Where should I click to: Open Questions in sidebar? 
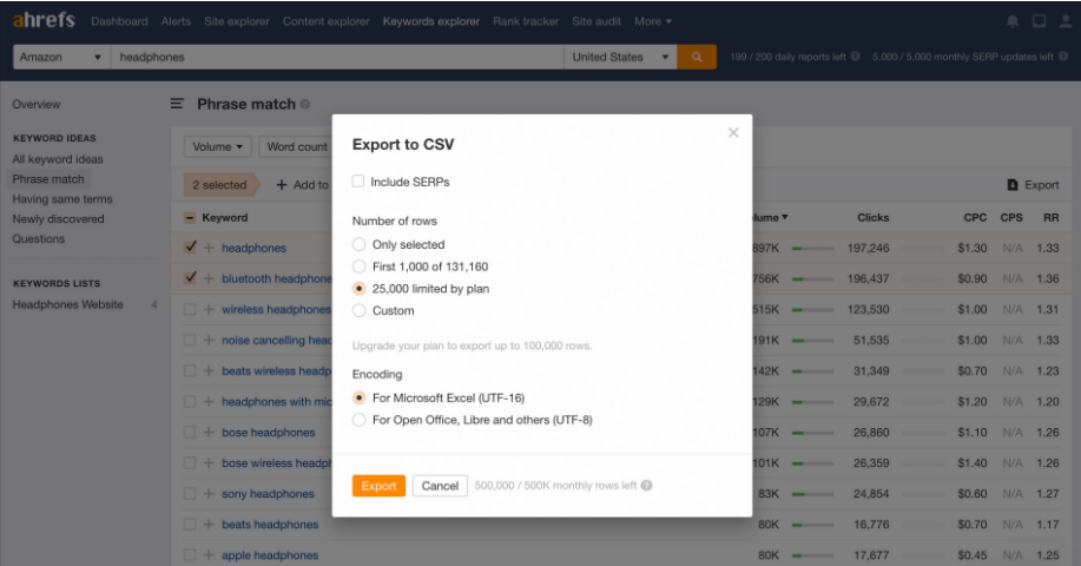[38, 239]
